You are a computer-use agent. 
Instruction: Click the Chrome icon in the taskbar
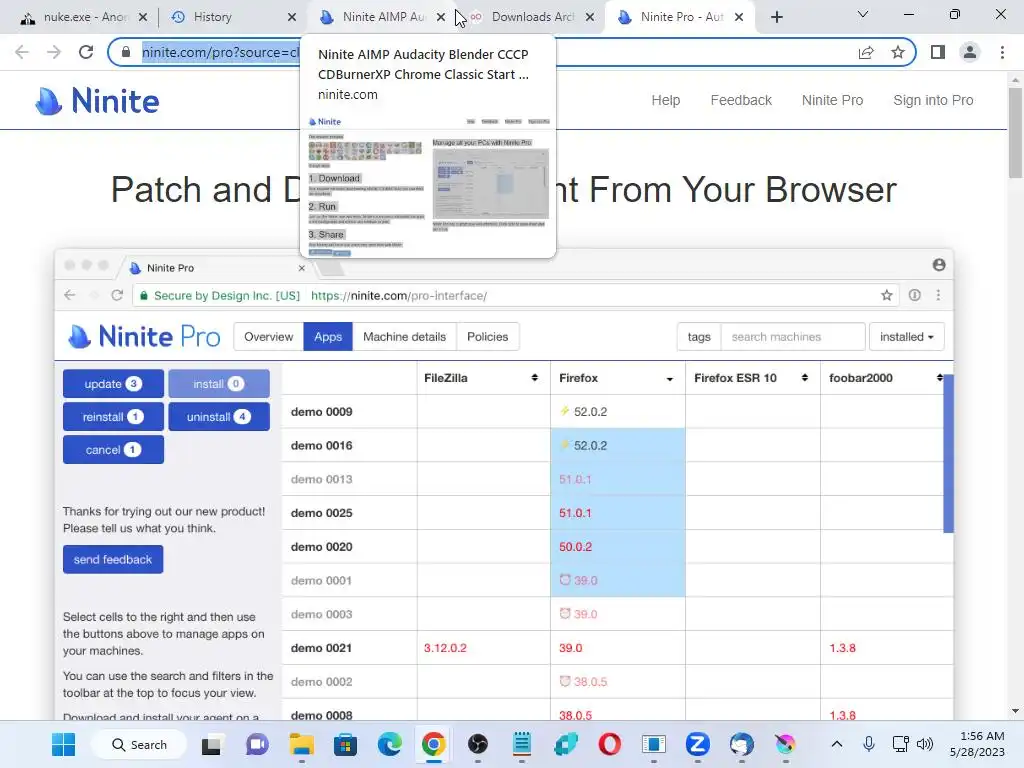[x=434, y=744]
